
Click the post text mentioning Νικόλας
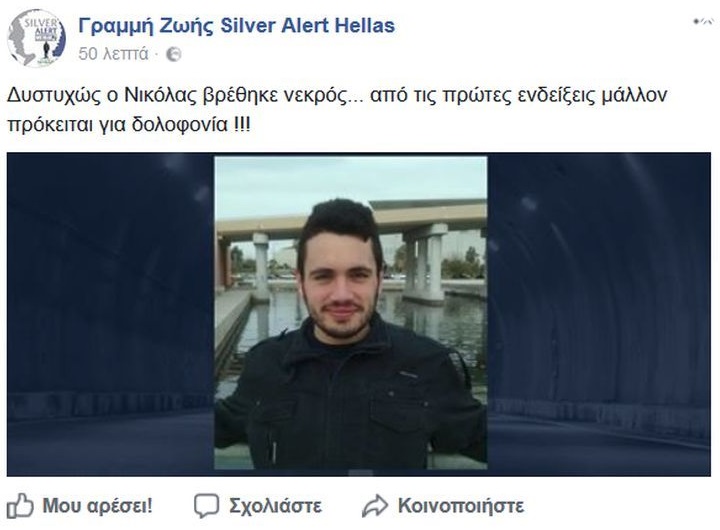(x=337, y=110)
